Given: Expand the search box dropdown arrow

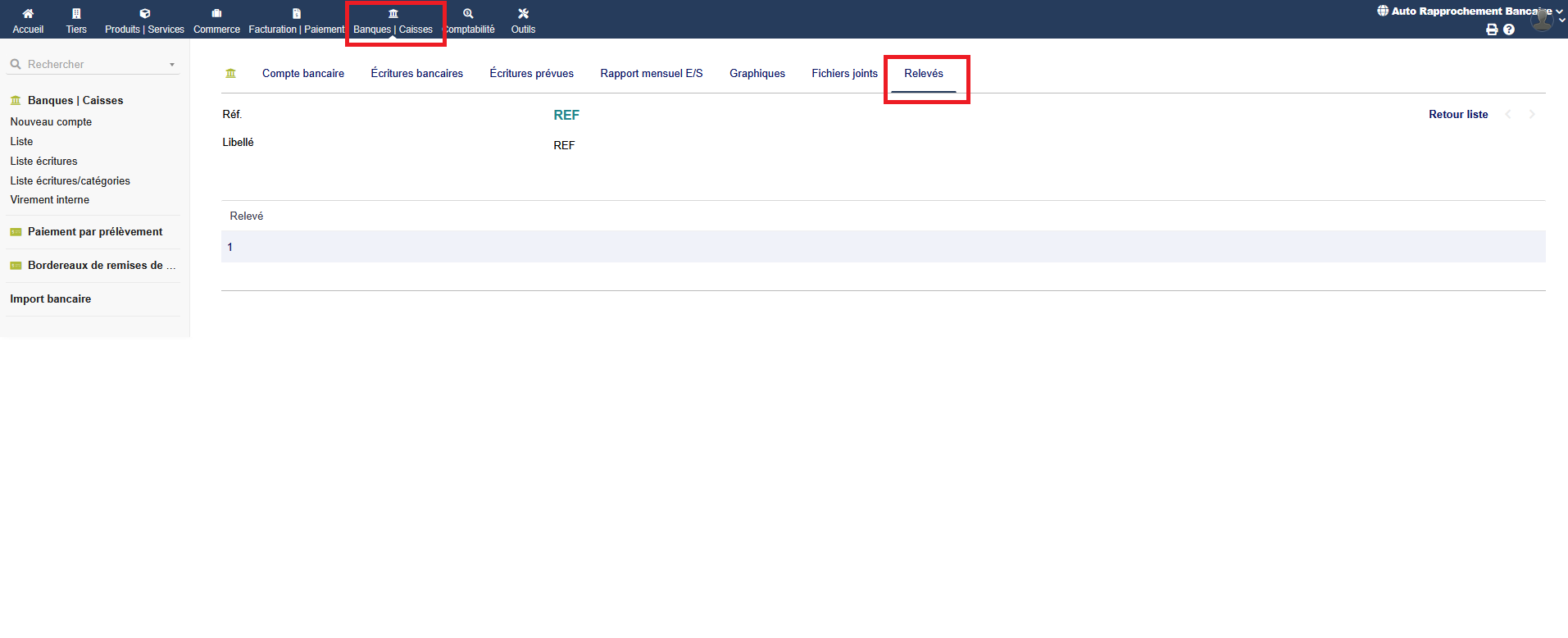Looking at the screenshot, I should (172, 65).
